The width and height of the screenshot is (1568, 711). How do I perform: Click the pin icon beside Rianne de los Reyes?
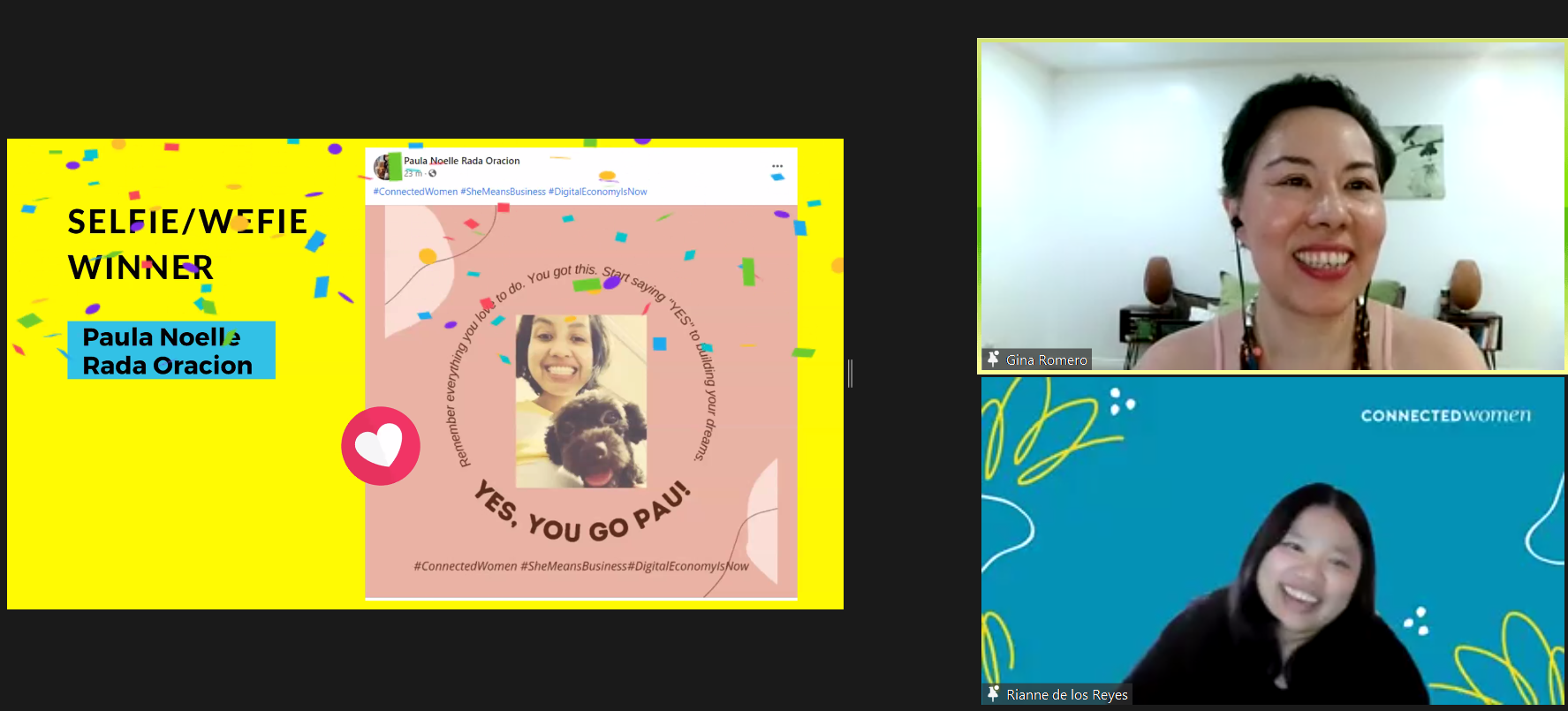tap(993, 693)
